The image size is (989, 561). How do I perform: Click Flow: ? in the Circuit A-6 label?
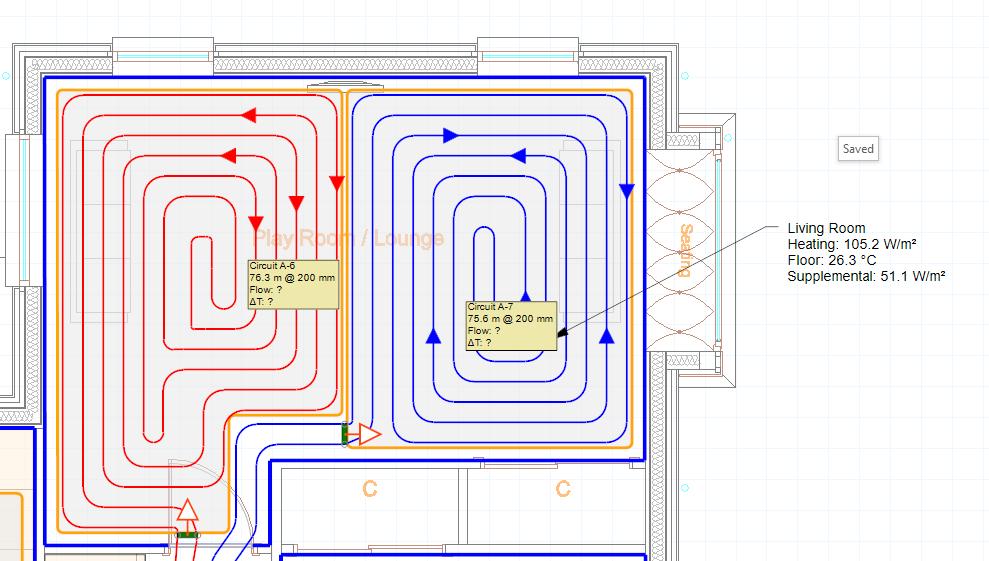[x=266, y=290]
